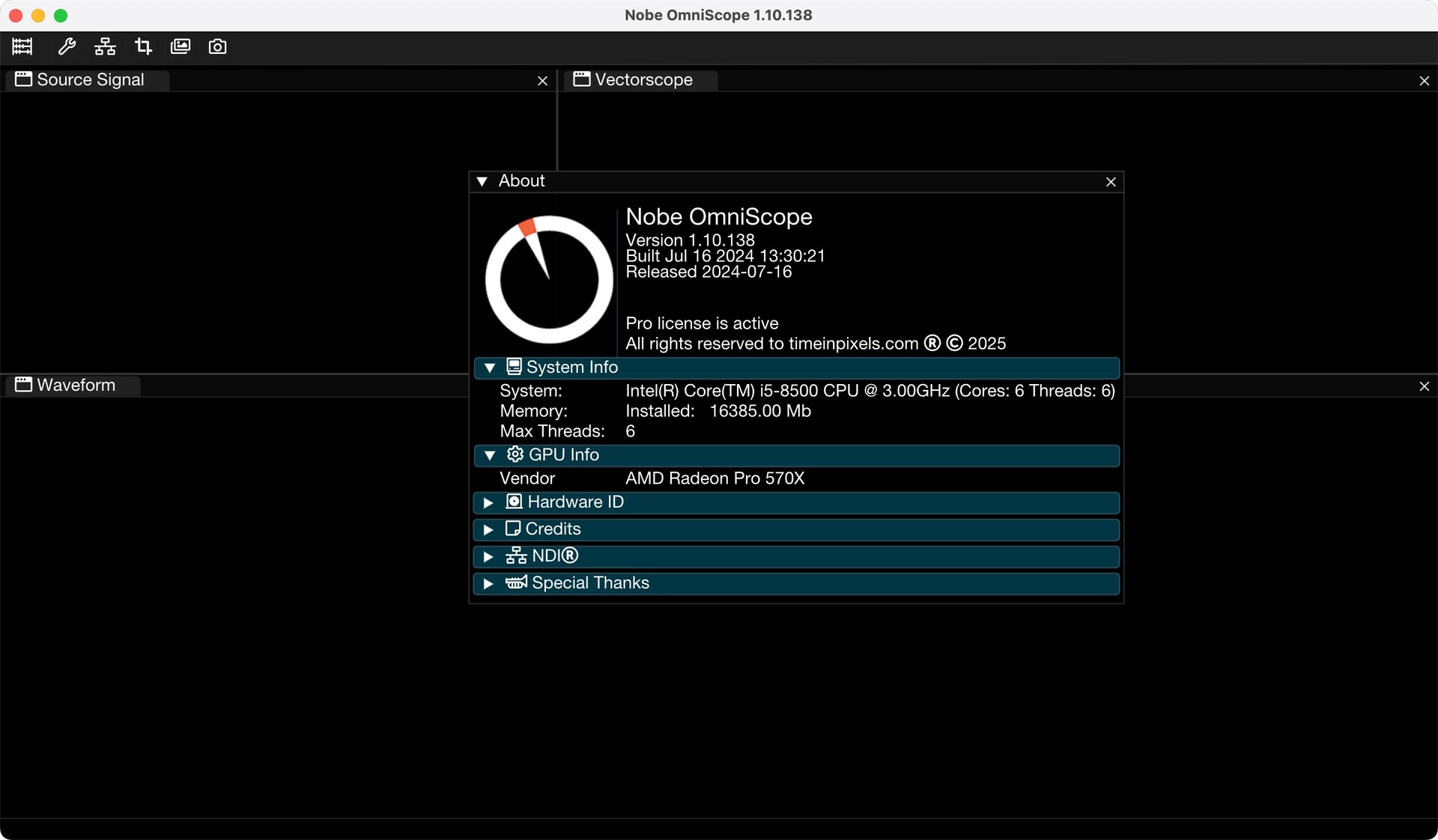Click the macOS yellow minimize button

point(38,16)
